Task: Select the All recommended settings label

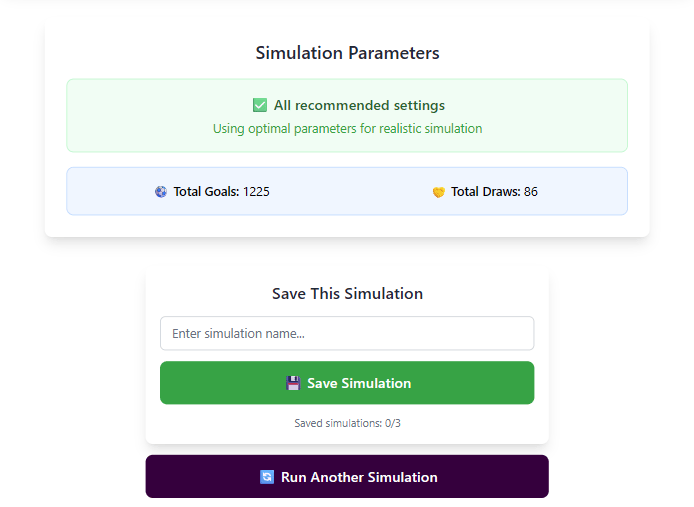Action: (359, 105)
